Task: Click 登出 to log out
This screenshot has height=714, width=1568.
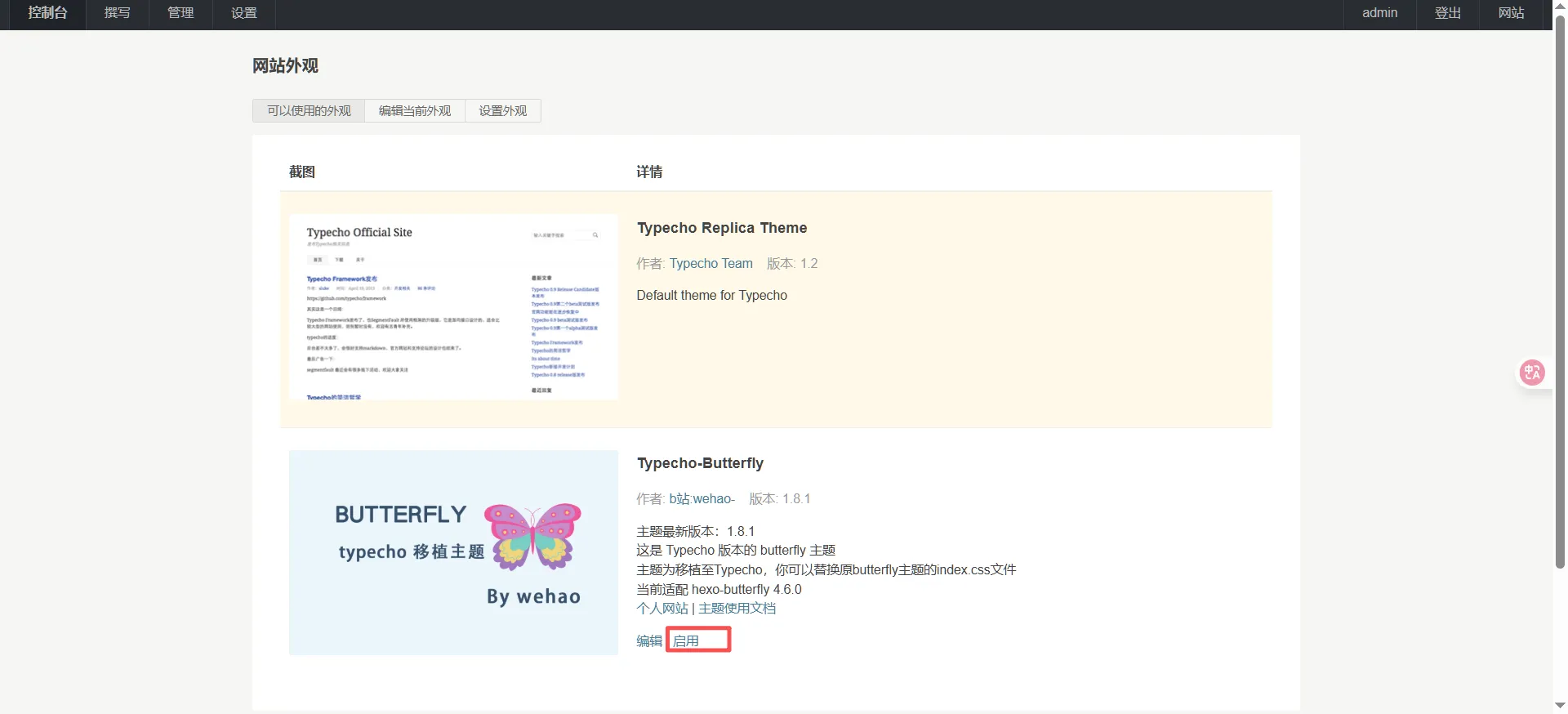Action: [1448, 13]
